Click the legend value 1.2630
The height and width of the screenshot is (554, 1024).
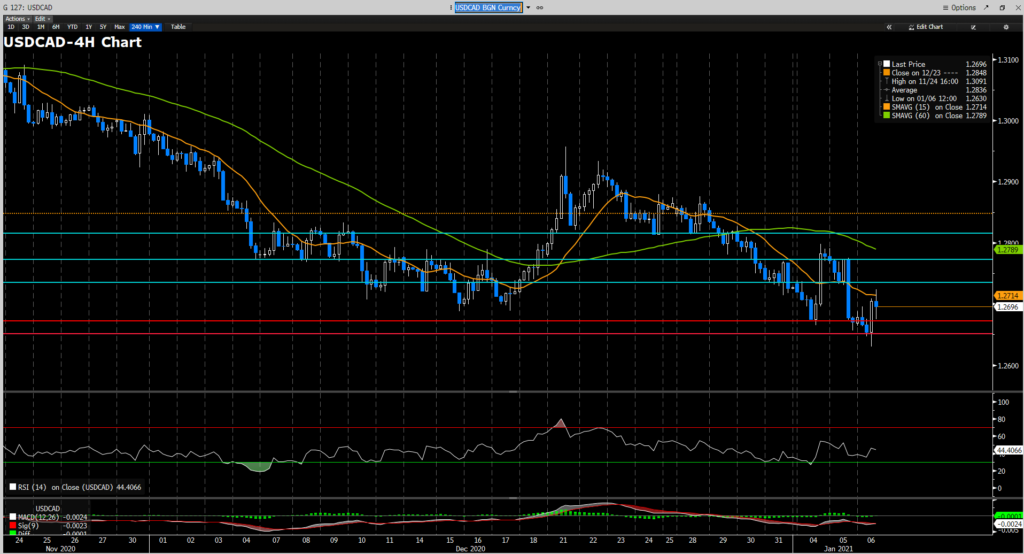[x=976, y=98]
